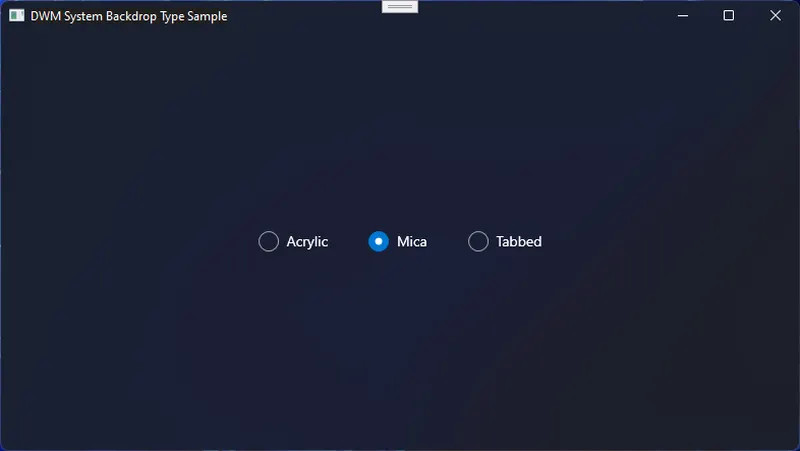The height and width of the screenshot is (451, 800).
Task: Click the window title text
Action: pos(129,16)
